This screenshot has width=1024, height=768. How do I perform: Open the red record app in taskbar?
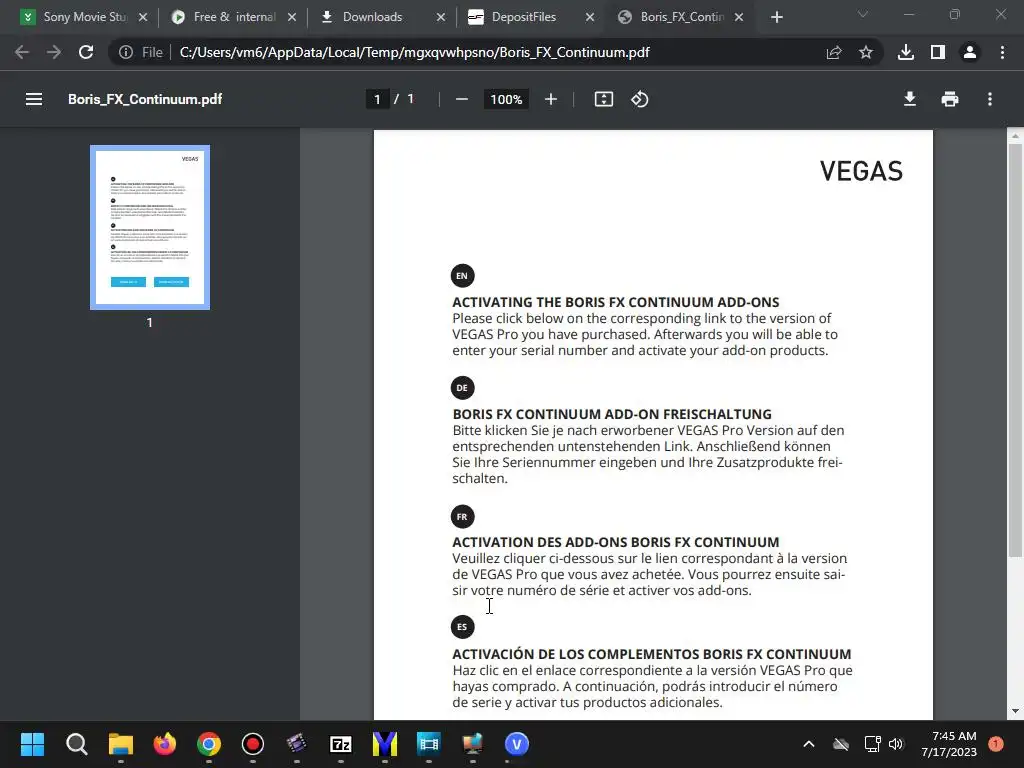click(253, 744)
